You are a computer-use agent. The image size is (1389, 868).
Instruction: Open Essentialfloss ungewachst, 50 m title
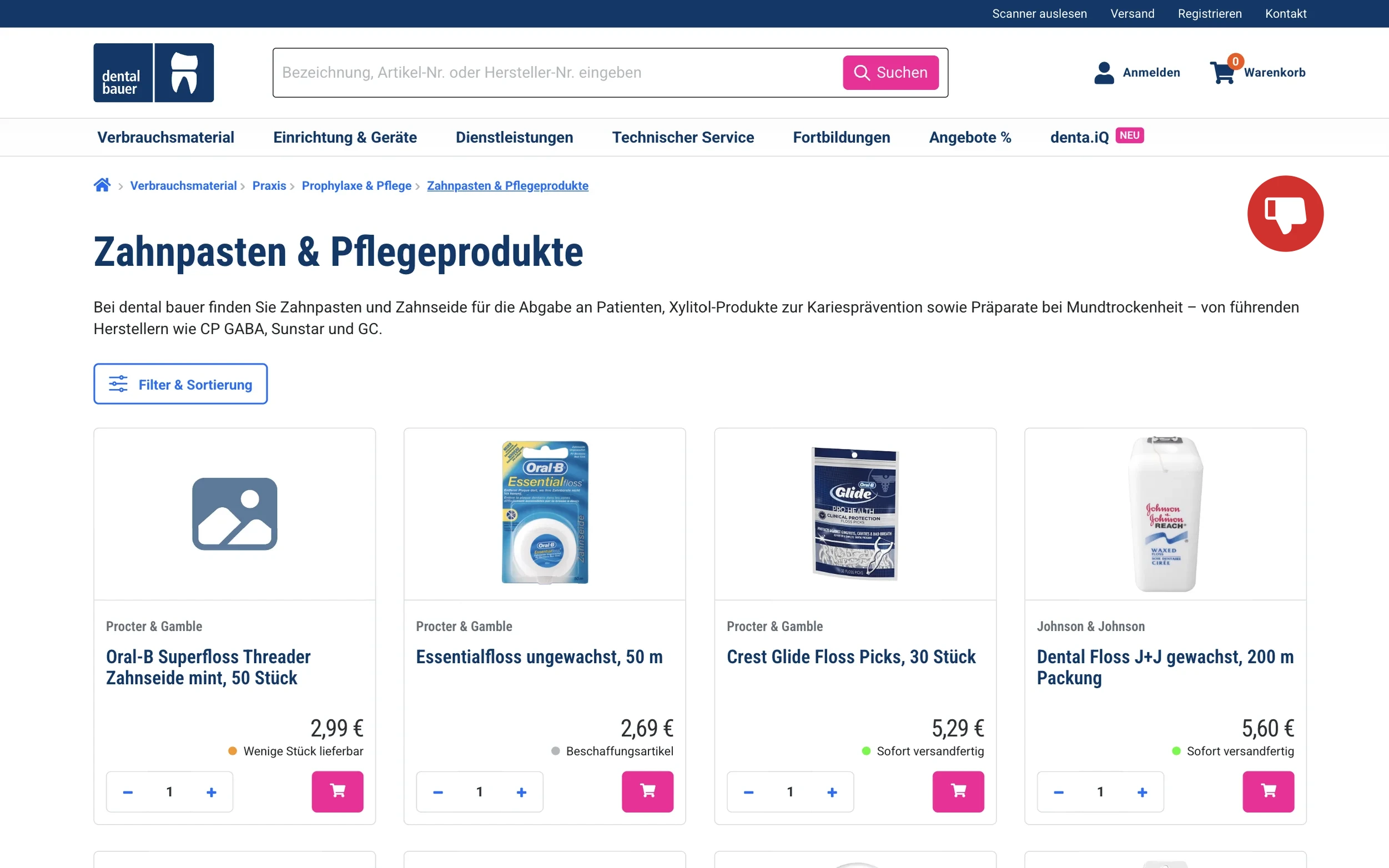539,657
